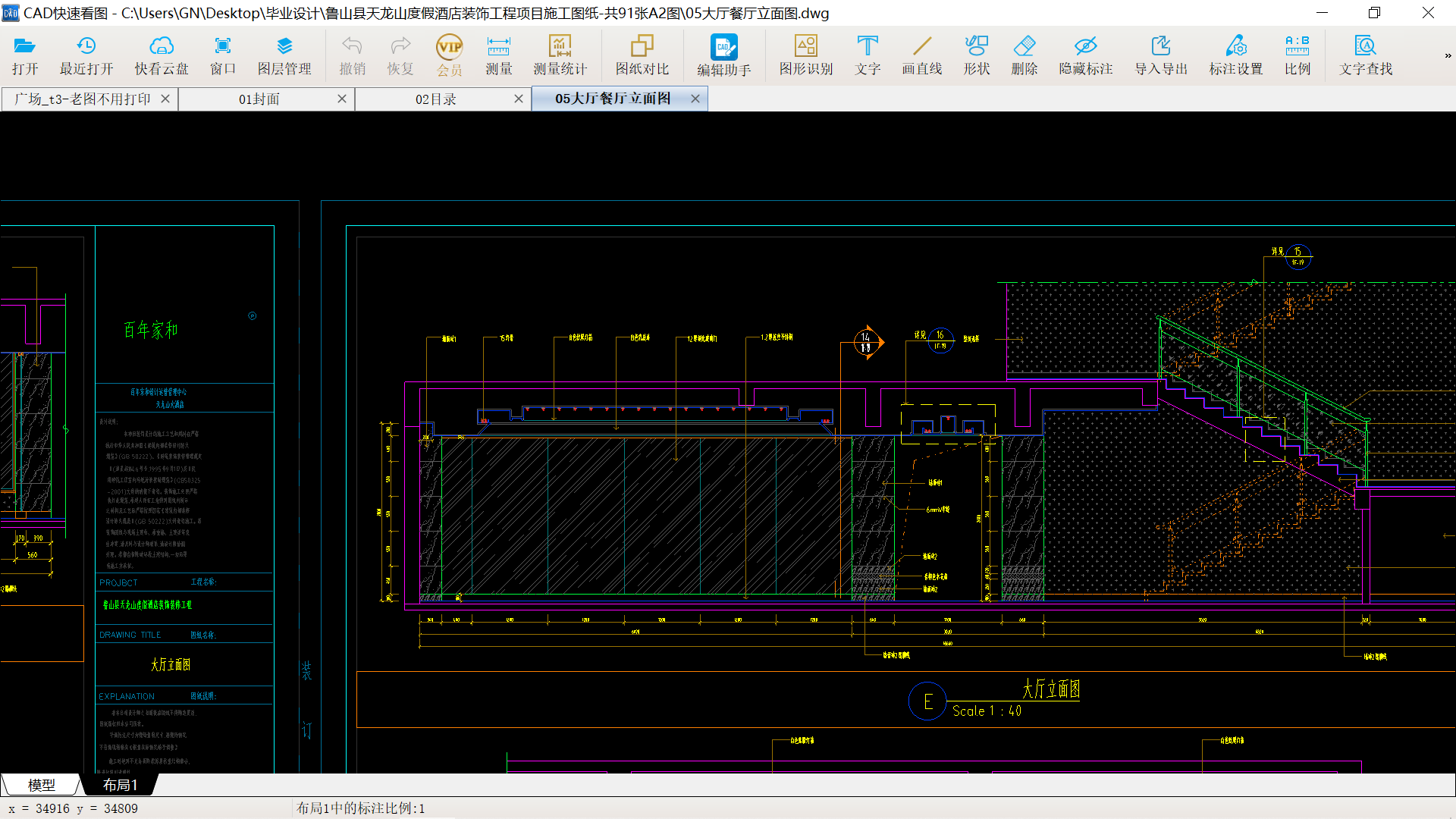Show recently opened files (最近打开)
The image size is (1456, 819).
pos(86,55)
